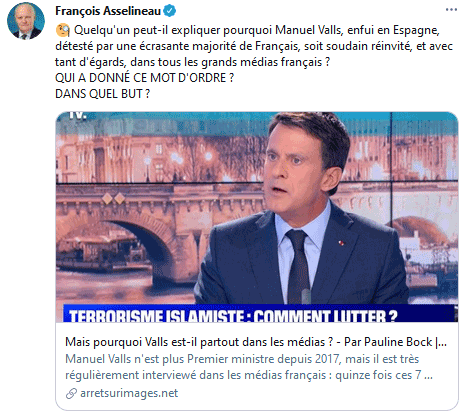The image size is (463, 416).
Task: Open François Asselineau's profile avatar
Action: [26, 20]
